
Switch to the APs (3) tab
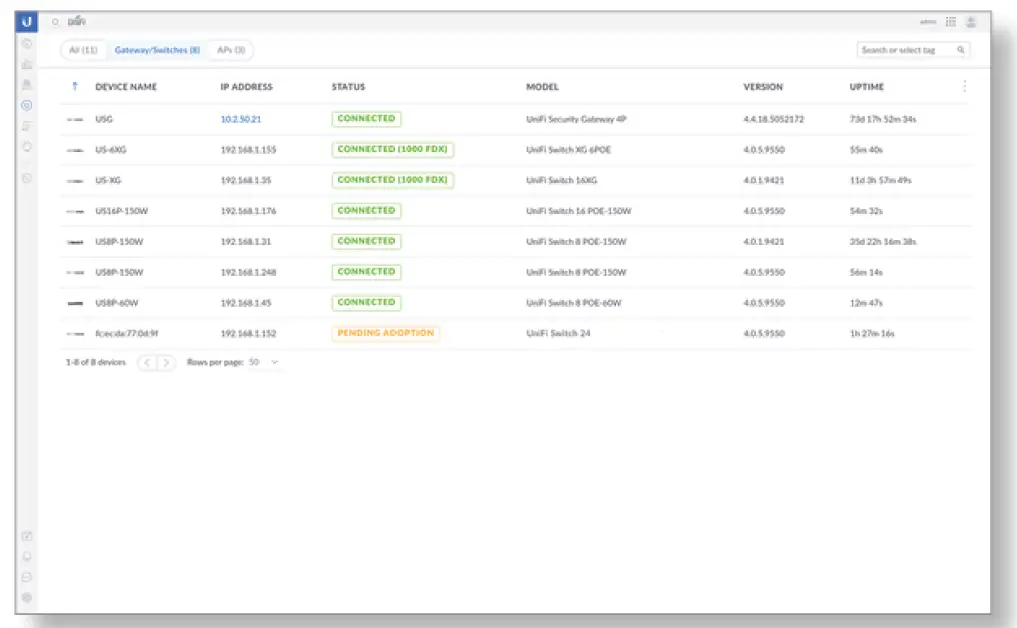[x=231, y=50]
